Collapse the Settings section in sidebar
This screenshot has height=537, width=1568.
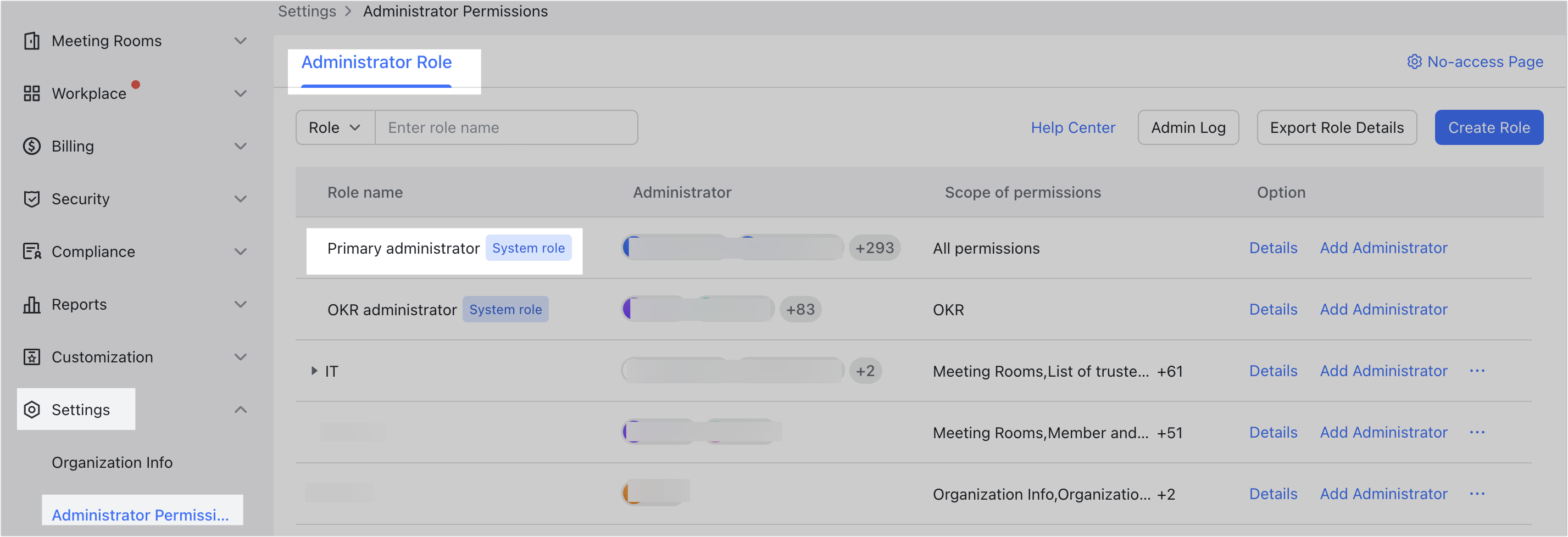tap(241, 409)
